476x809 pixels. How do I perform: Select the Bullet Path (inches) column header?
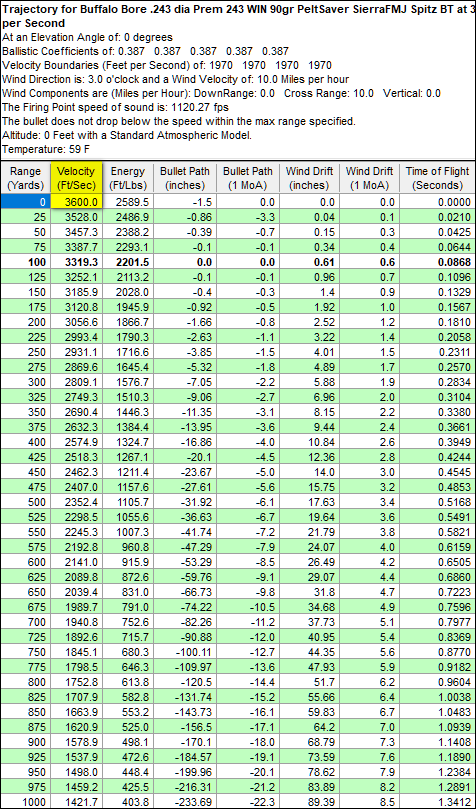[x=180, y=178]
